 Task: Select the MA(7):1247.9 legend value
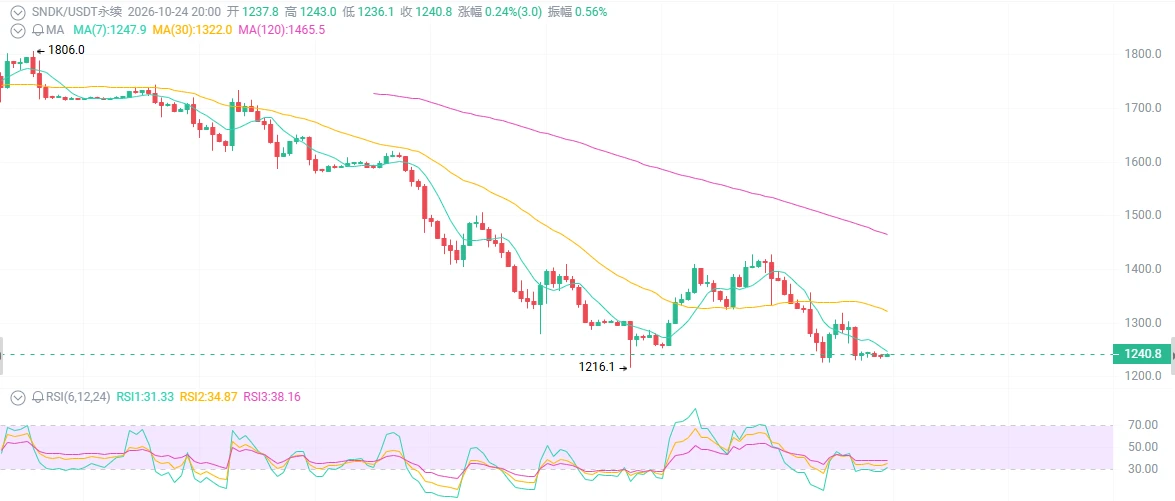point(111,30)
